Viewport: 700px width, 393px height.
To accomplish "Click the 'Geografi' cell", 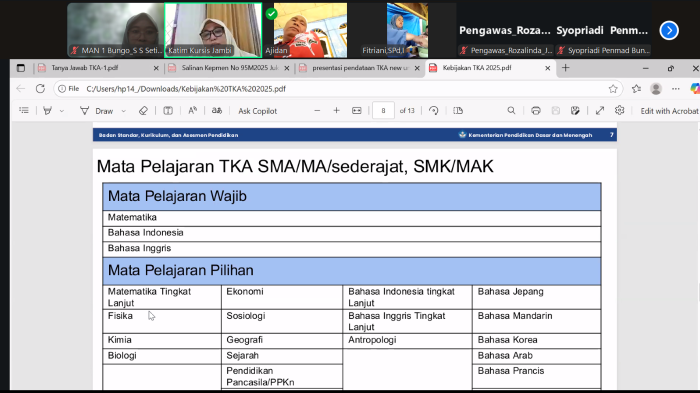I will click(x=282, y=340).
